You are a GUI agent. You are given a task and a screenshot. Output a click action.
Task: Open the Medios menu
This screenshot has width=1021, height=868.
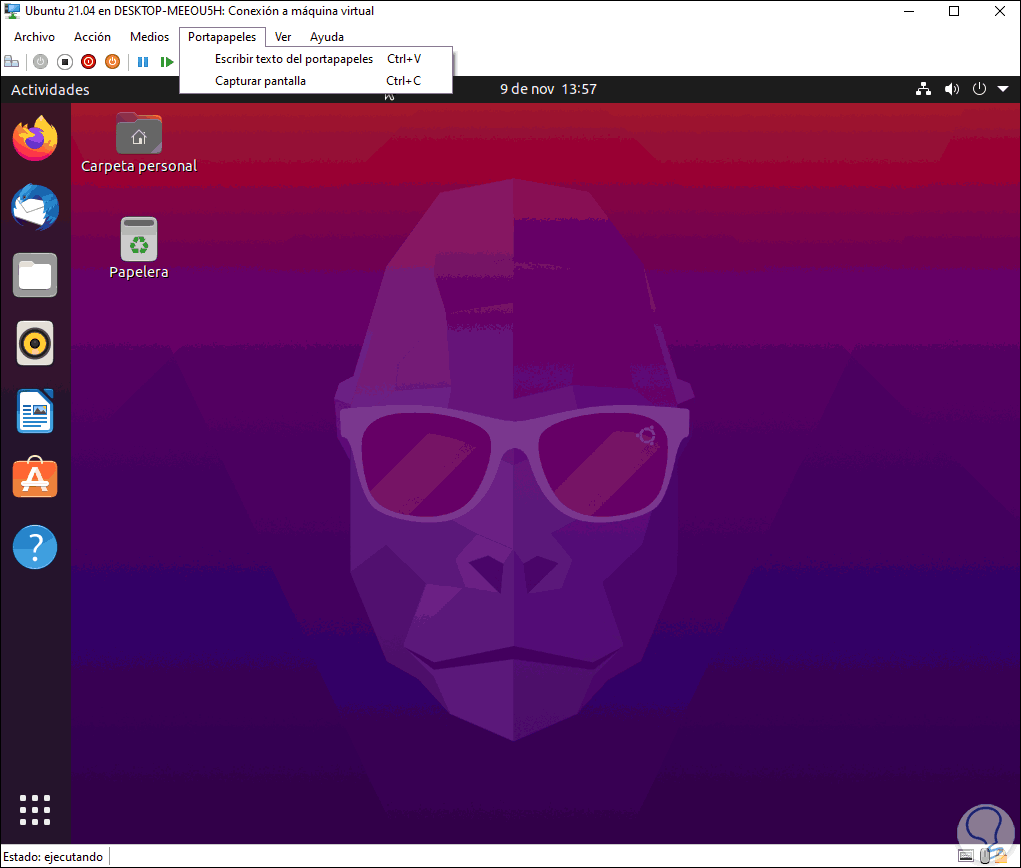tap(150, 37)
